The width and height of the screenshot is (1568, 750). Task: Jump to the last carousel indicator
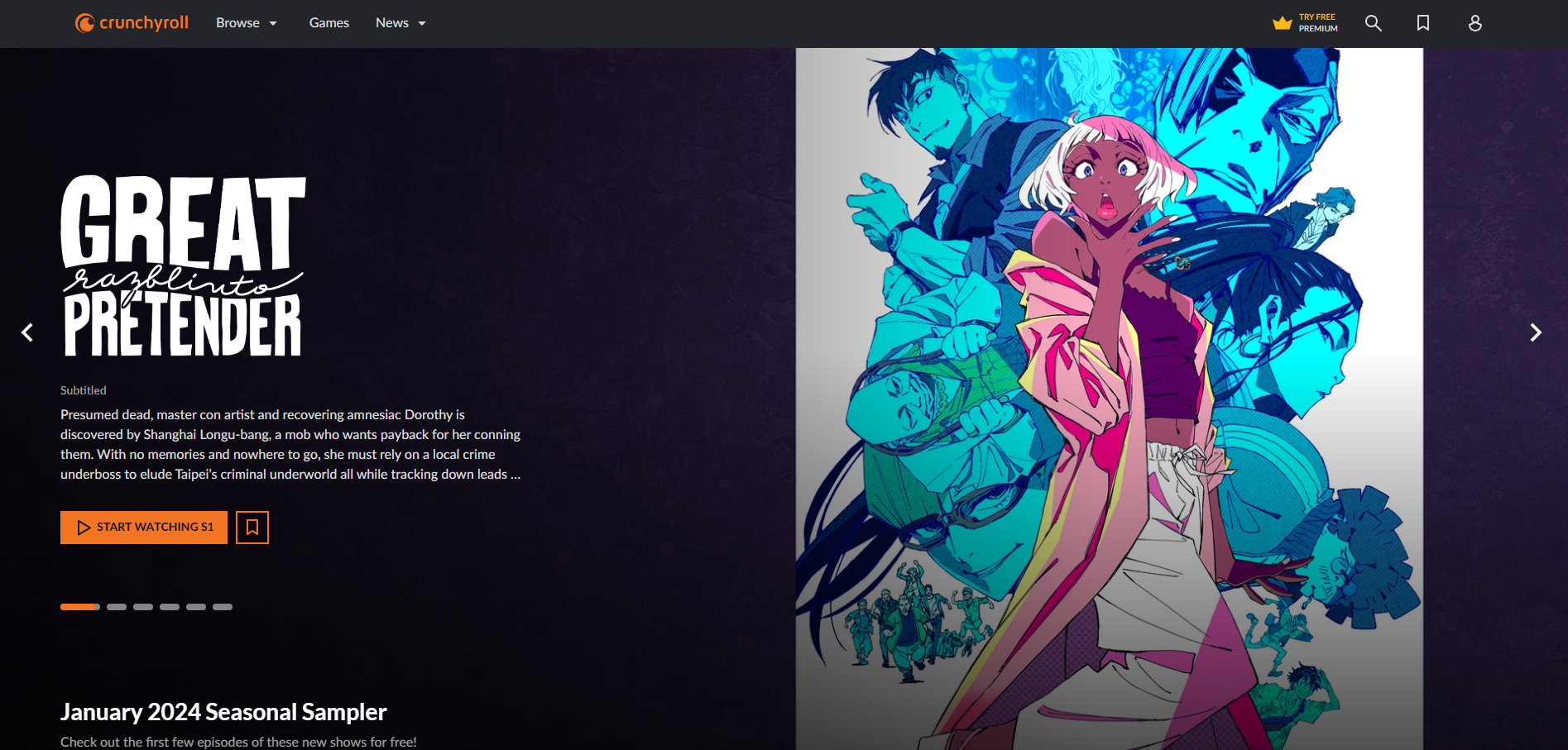[223, 607]
